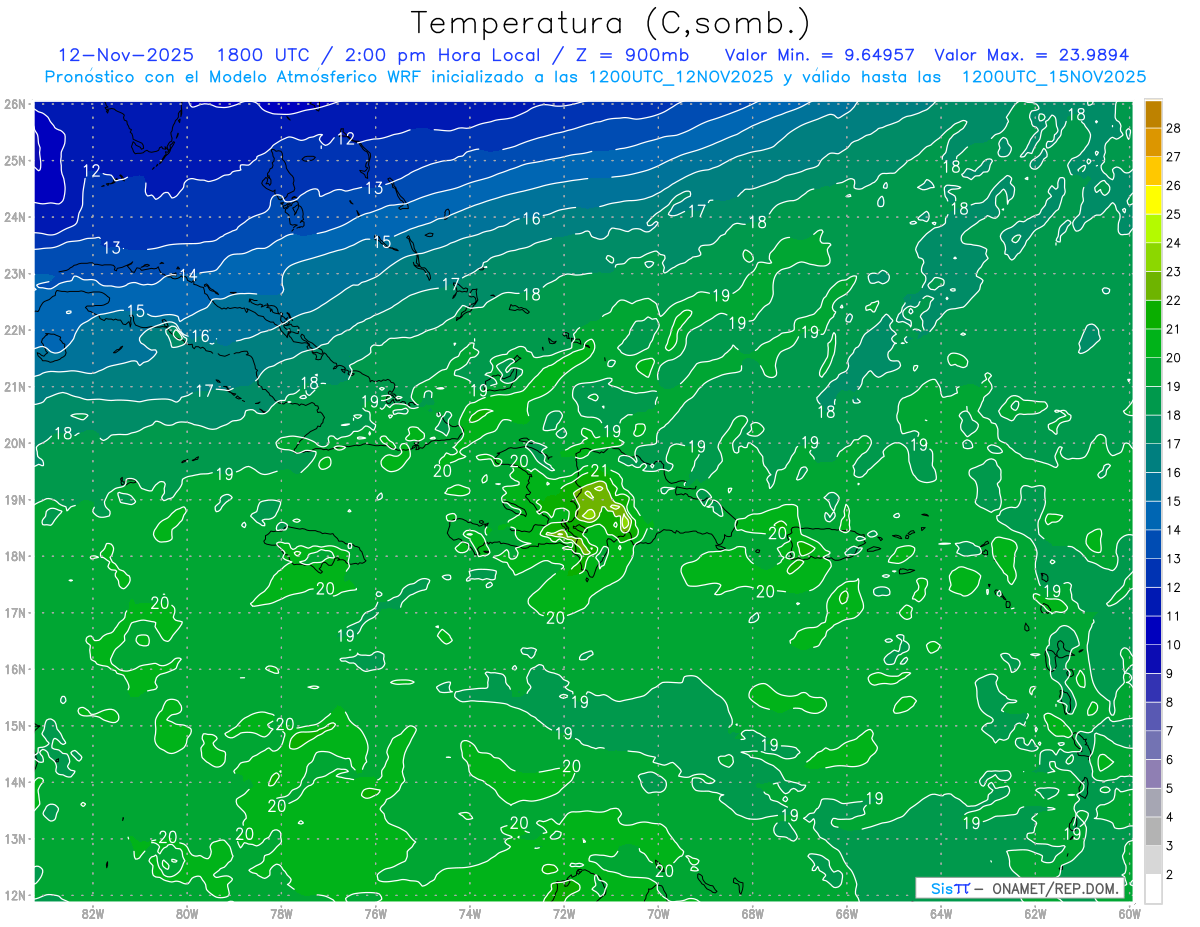Click the 25N latitude axis label
Screen dimensions: 1200x927
click(x=15, y=161)
